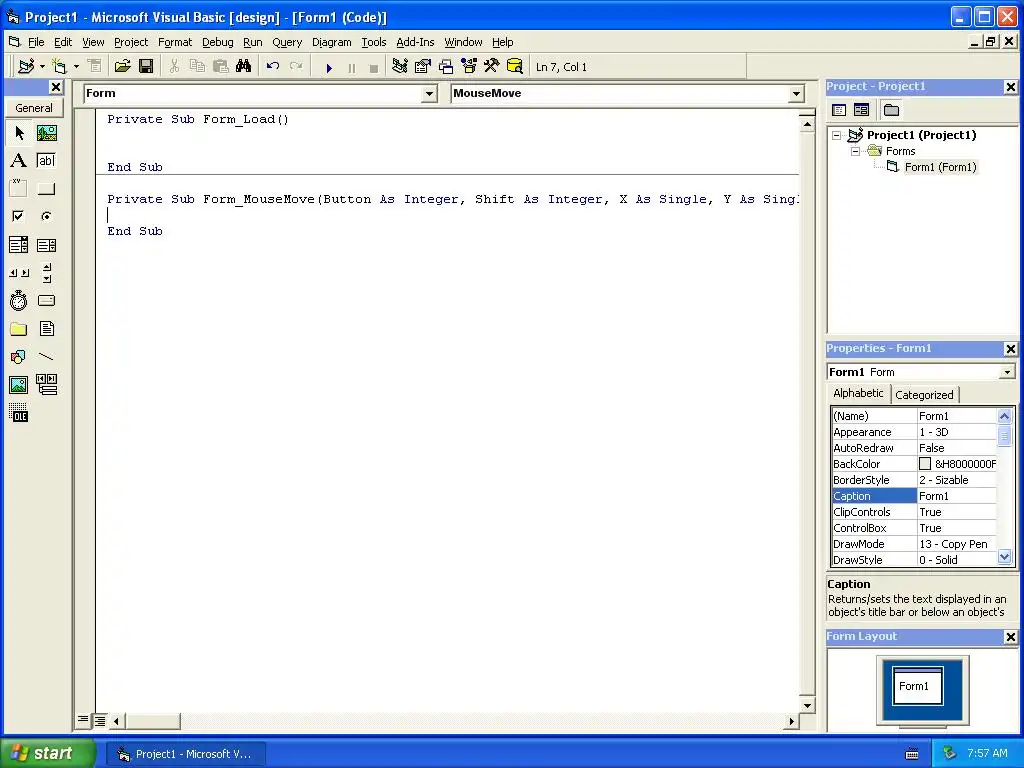The width and height of the screenshot is (1024, 768).
Task: Open the File menu
Action: click(36, 42)
